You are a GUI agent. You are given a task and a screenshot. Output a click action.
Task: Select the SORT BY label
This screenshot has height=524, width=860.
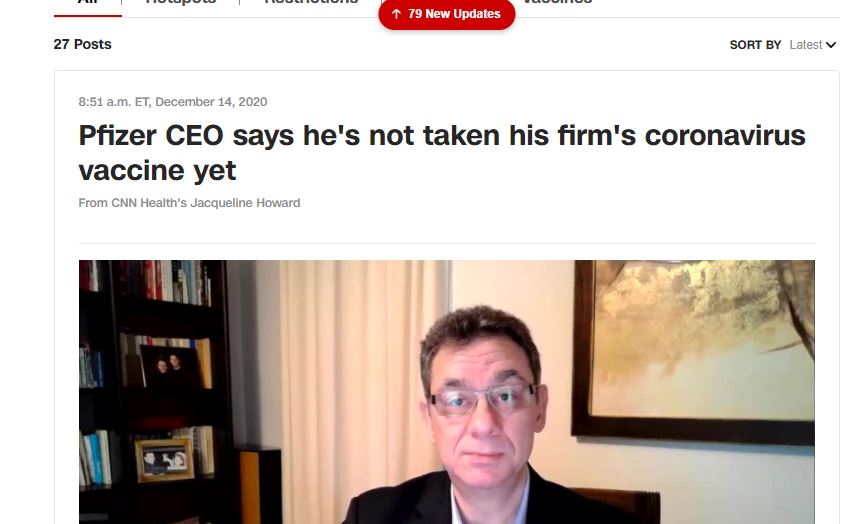(755, 45)
